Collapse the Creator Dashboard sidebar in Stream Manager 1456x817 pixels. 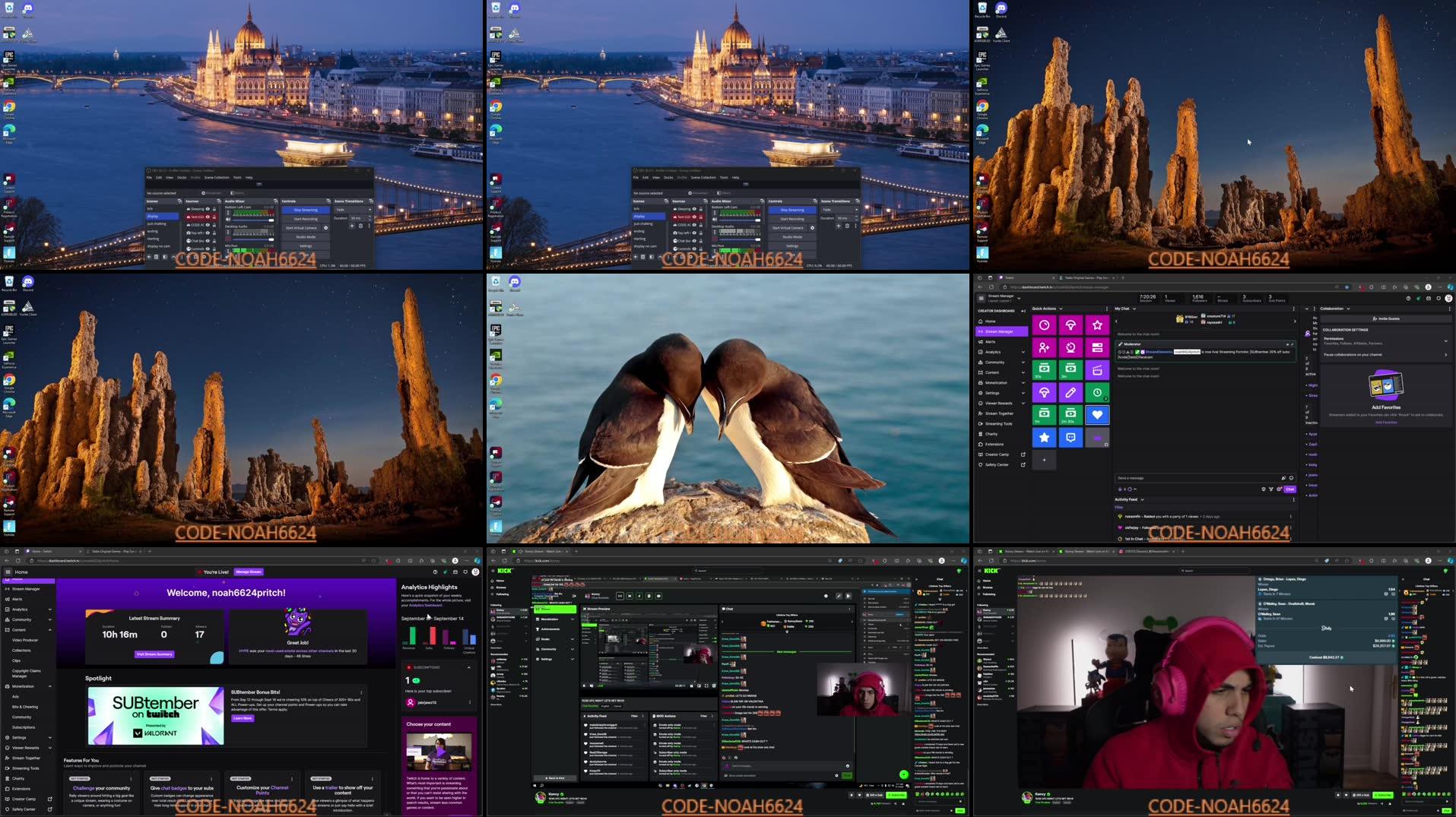[1023, 311]
